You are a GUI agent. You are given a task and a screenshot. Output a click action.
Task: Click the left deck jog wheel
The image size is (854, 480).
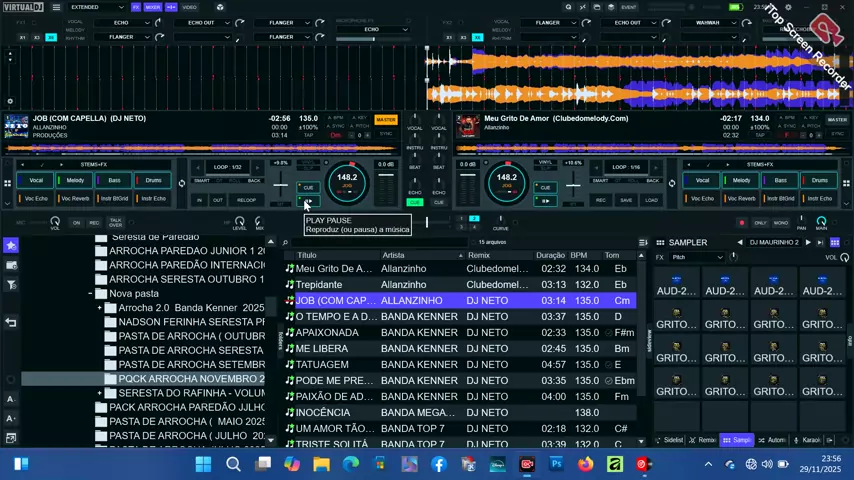coord(347,181)
